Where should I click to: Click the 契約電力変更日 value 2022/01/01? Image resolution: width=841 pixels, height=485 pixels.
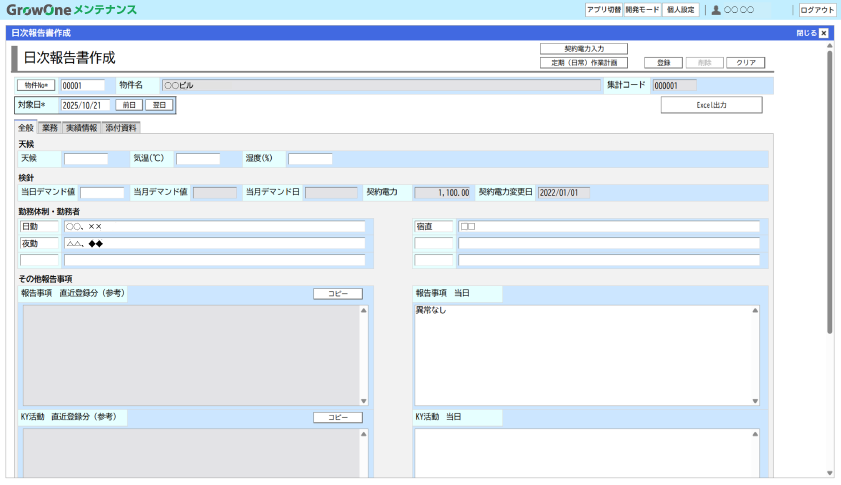[x=563, y=193]
